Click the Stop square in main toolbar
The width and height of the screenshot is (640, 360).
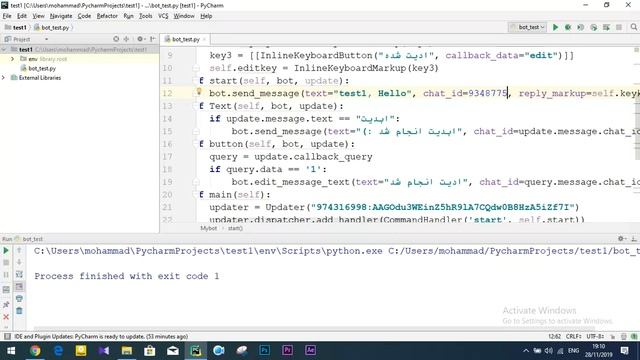coord(619,27)
